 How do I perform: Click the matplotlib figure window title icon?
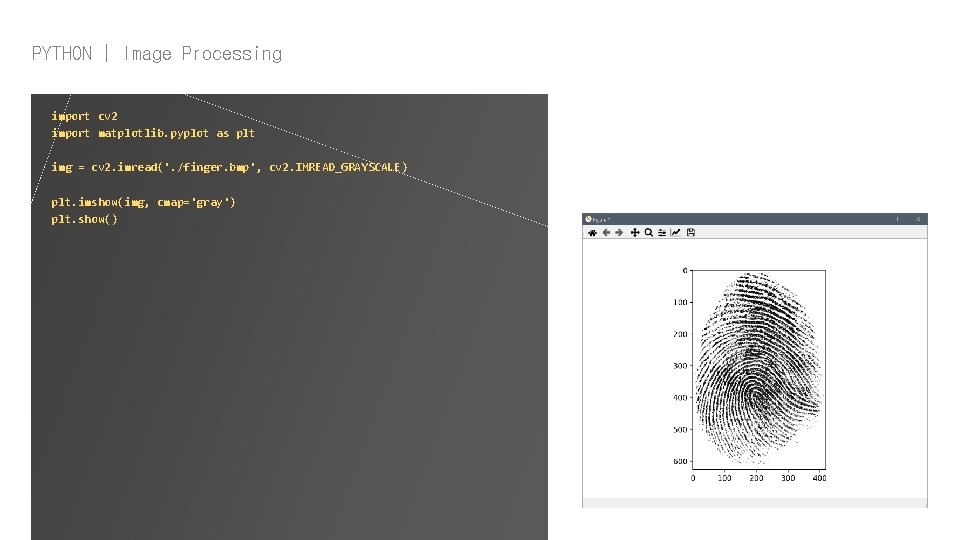tap(588, 219)
